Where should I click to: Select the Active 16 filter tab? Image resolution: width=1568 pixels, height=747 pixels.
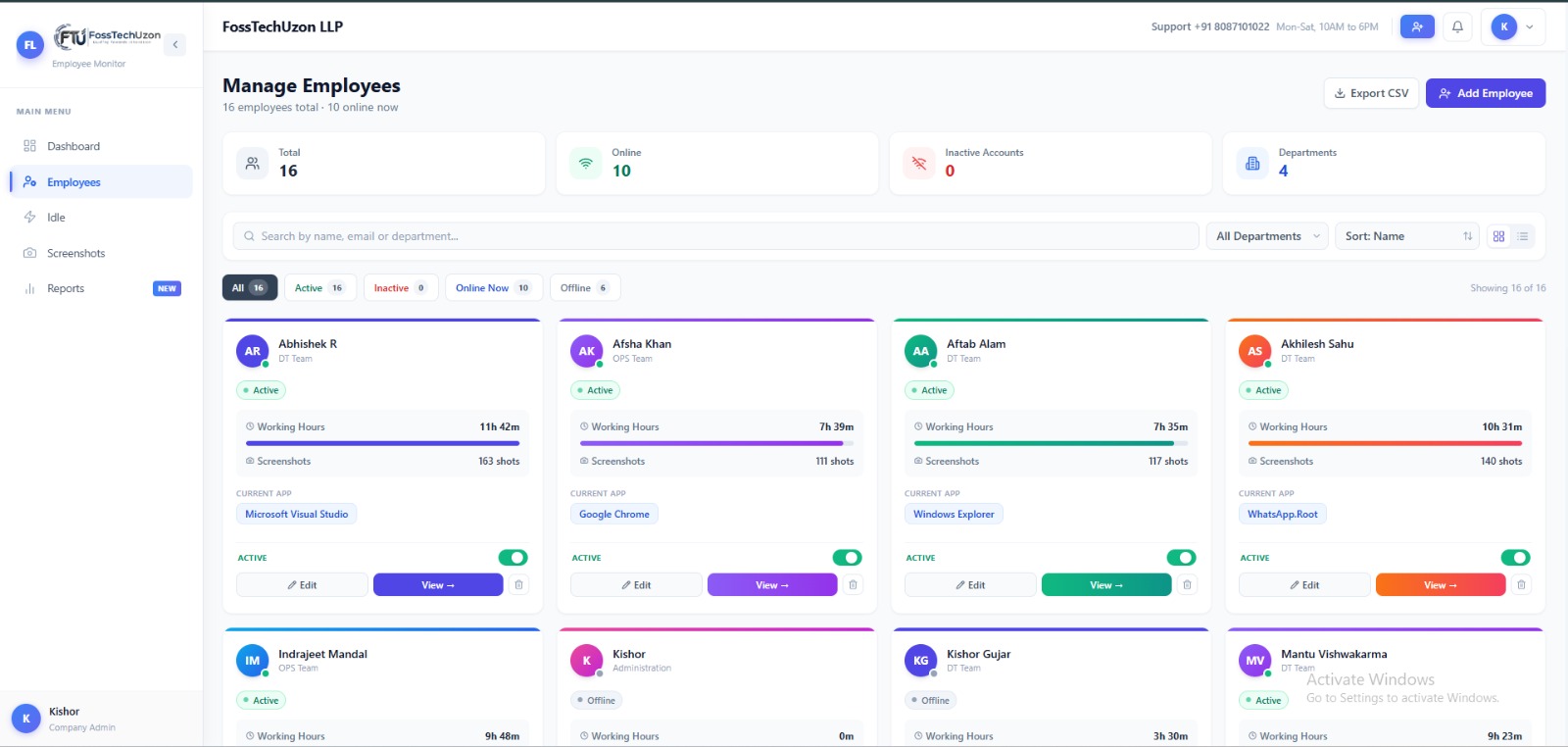click(x=319, y=287)
